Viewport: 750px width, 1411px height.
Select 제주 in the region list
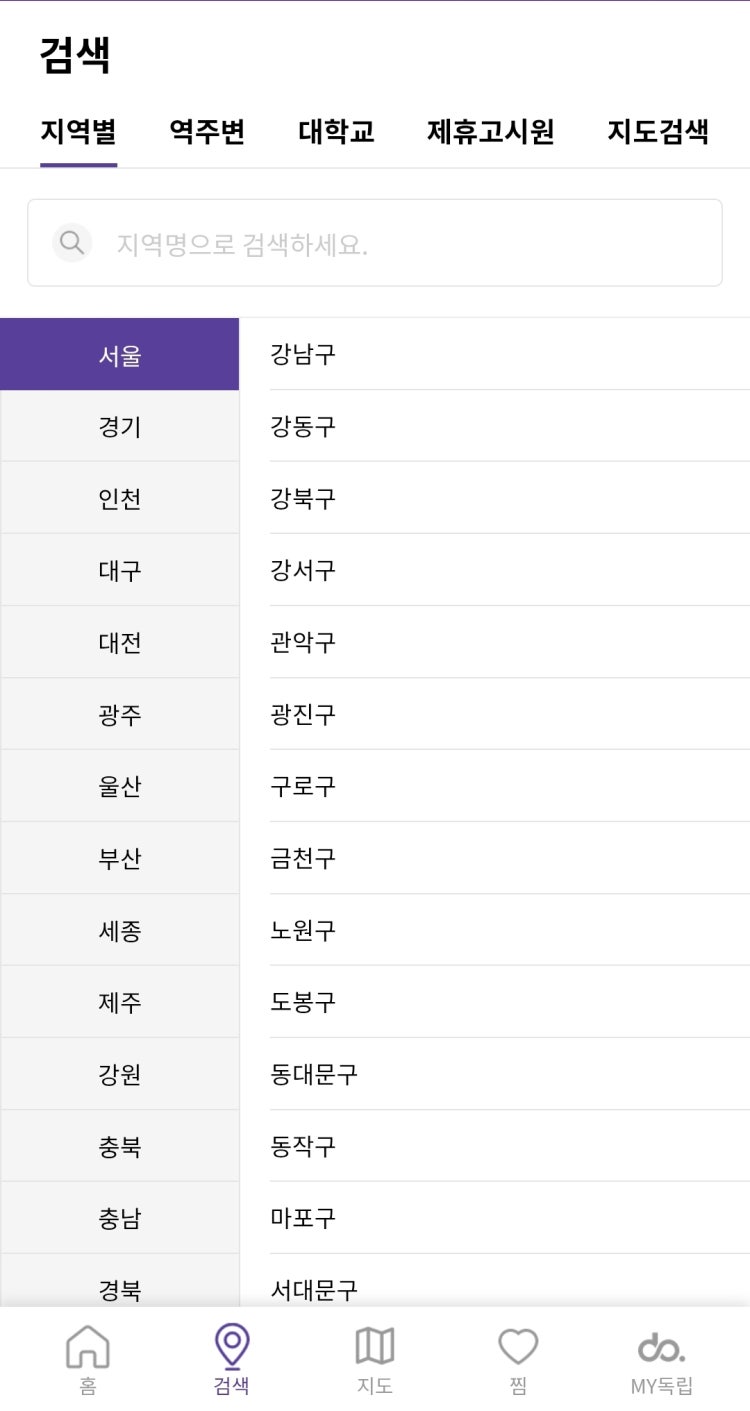(x=120, y=1002)
